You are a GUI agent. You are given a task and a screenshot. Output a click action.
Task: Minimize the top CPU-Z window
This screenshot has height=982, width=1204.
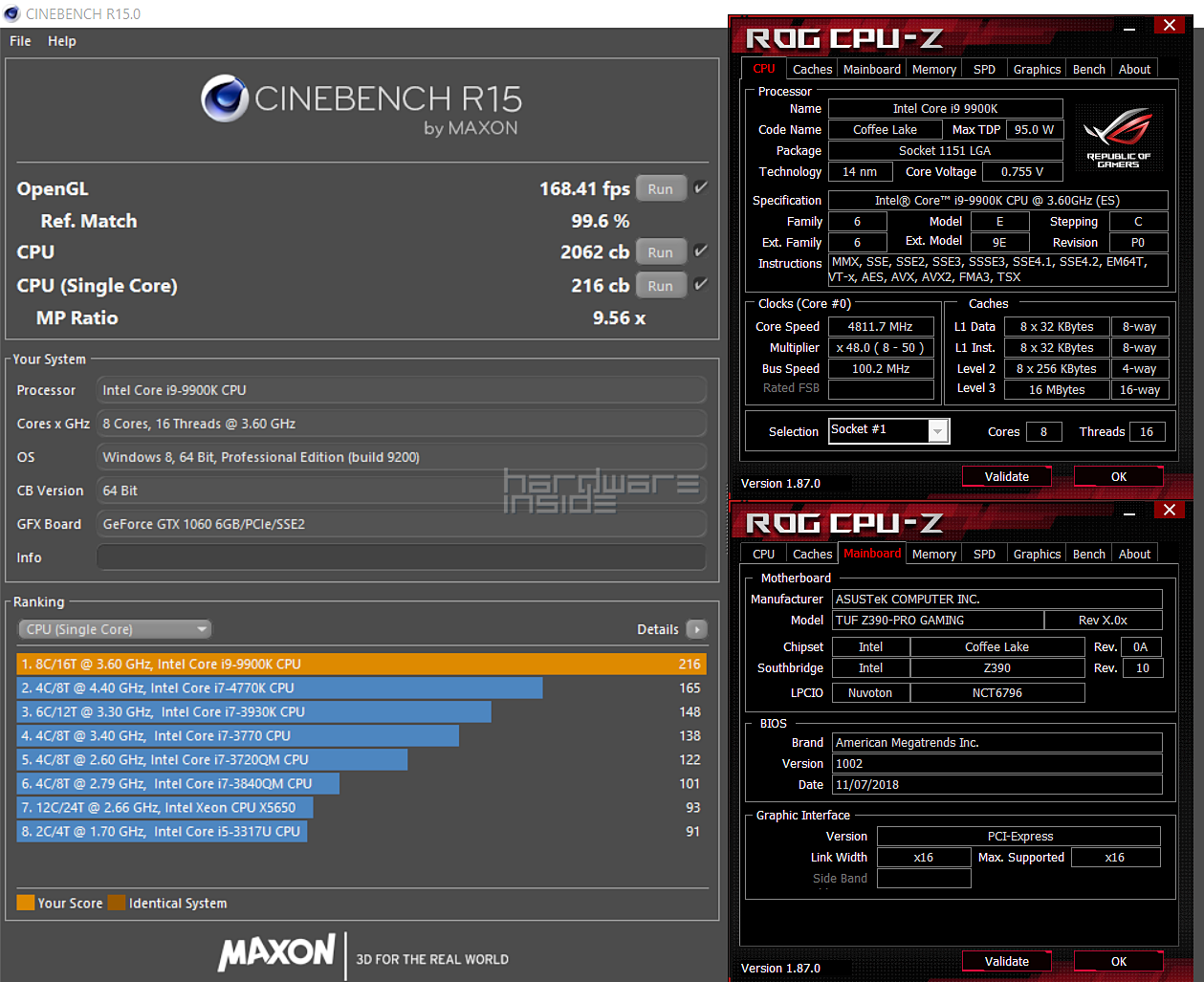pos(1128,26)
